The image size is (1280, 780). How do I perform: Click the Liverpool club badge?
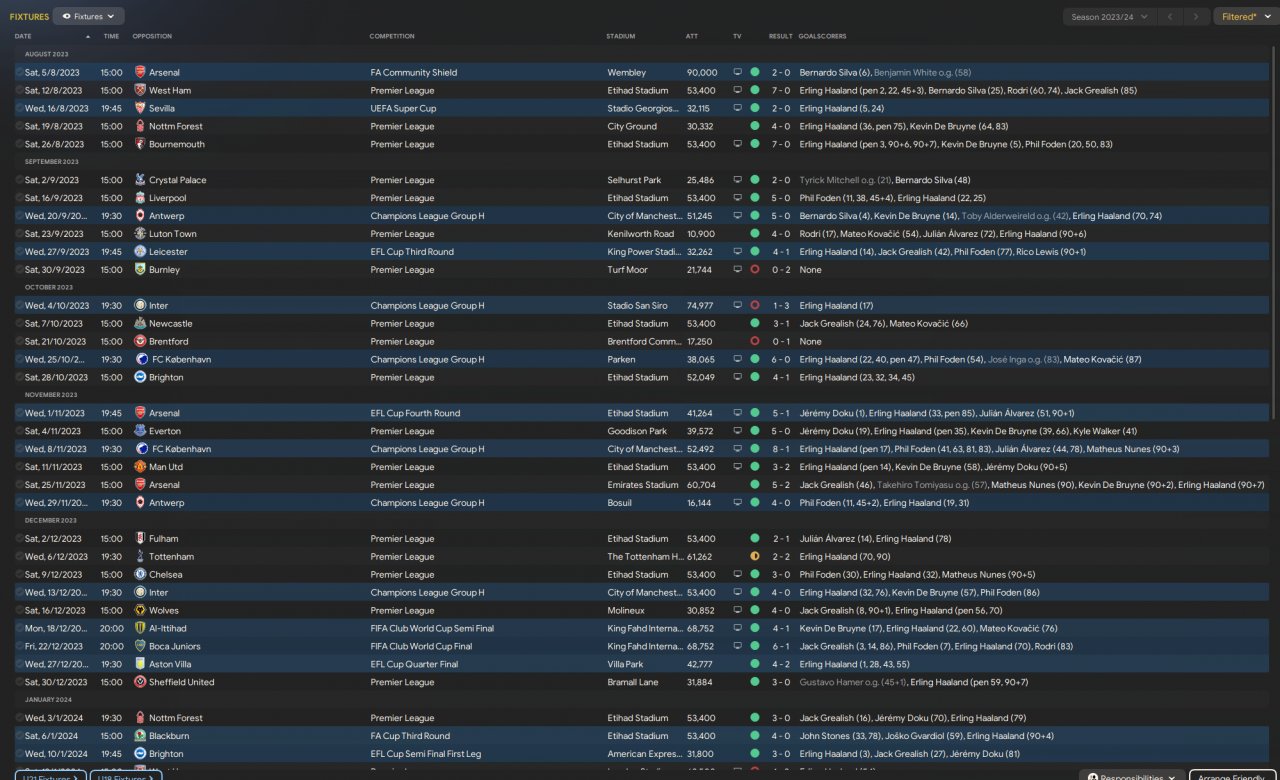pyautogui.click(x=140, y=199)
